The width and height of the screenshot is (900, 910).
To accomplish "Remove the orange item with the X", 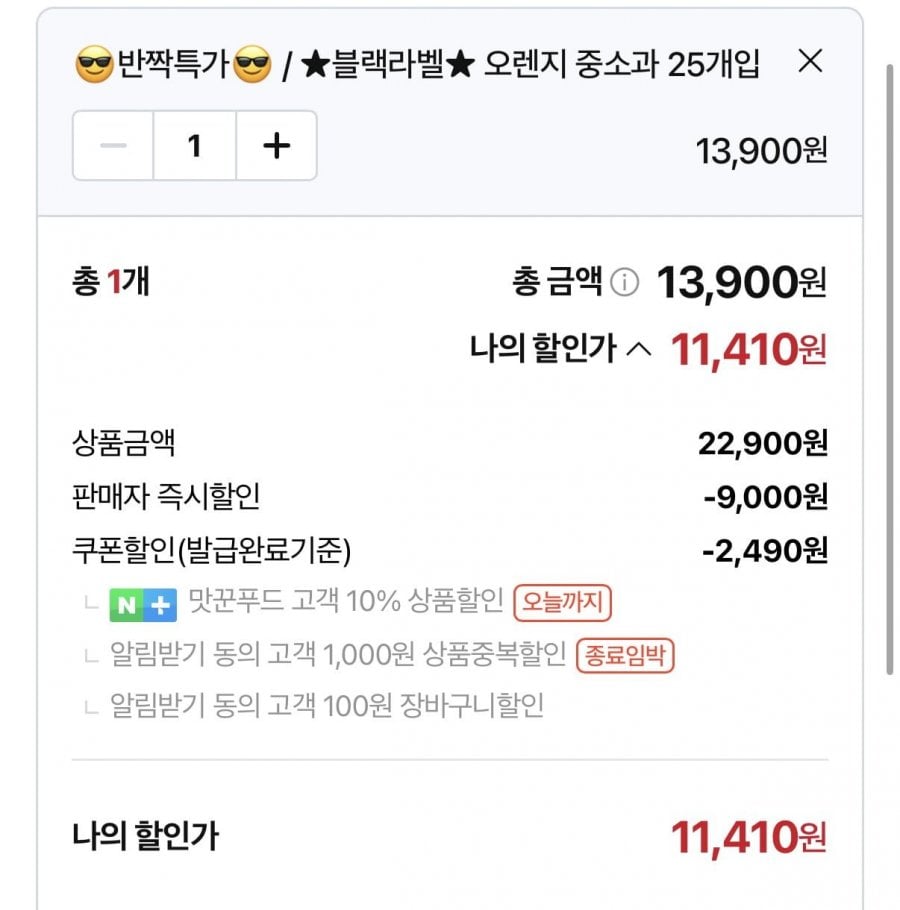I will [810, 62].
